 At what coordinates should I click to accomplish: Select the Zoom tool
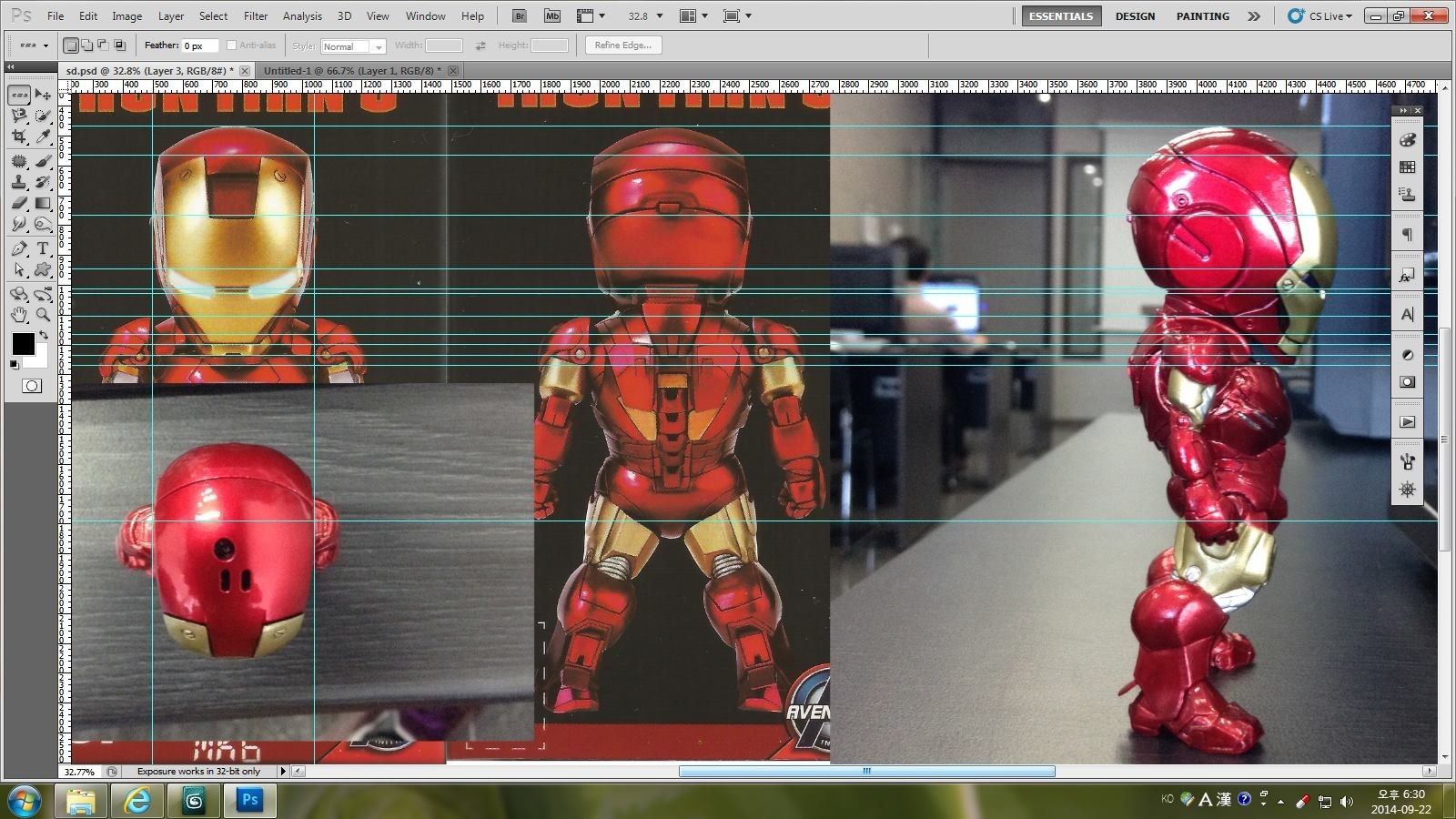pos(43,315)
